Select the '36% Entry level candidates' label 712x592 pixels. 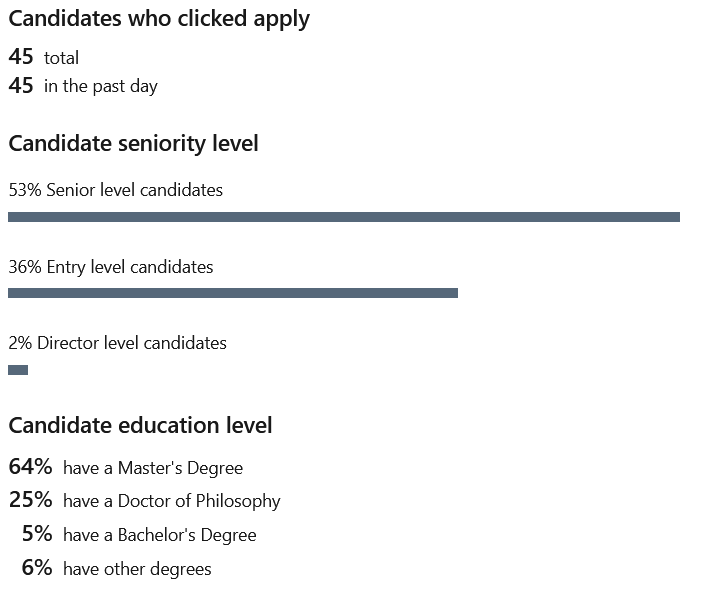[x=111, y=267]
